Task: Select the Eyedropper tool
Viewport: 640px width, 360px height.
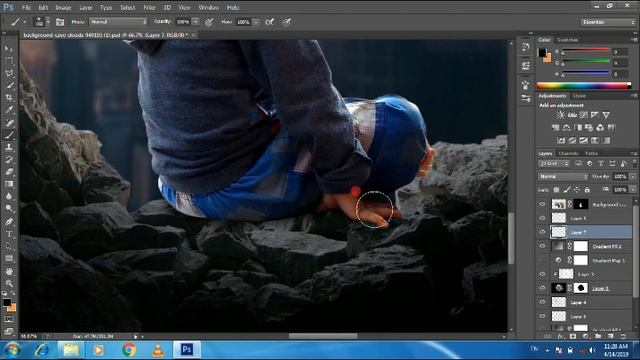Action: point(9,110)
